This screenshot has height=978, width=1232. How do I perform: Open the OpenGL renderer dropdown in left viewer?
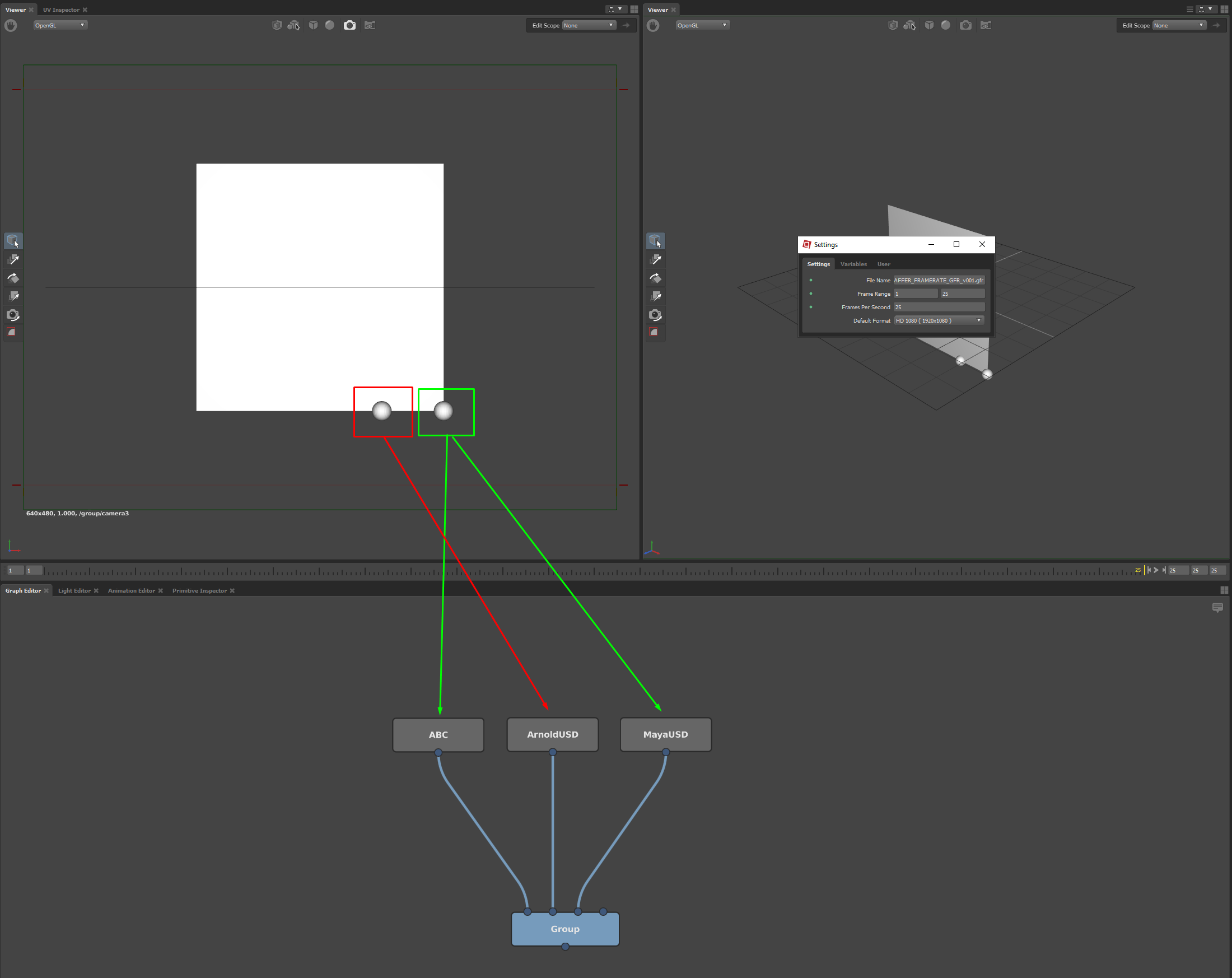(x=60, y=25)
